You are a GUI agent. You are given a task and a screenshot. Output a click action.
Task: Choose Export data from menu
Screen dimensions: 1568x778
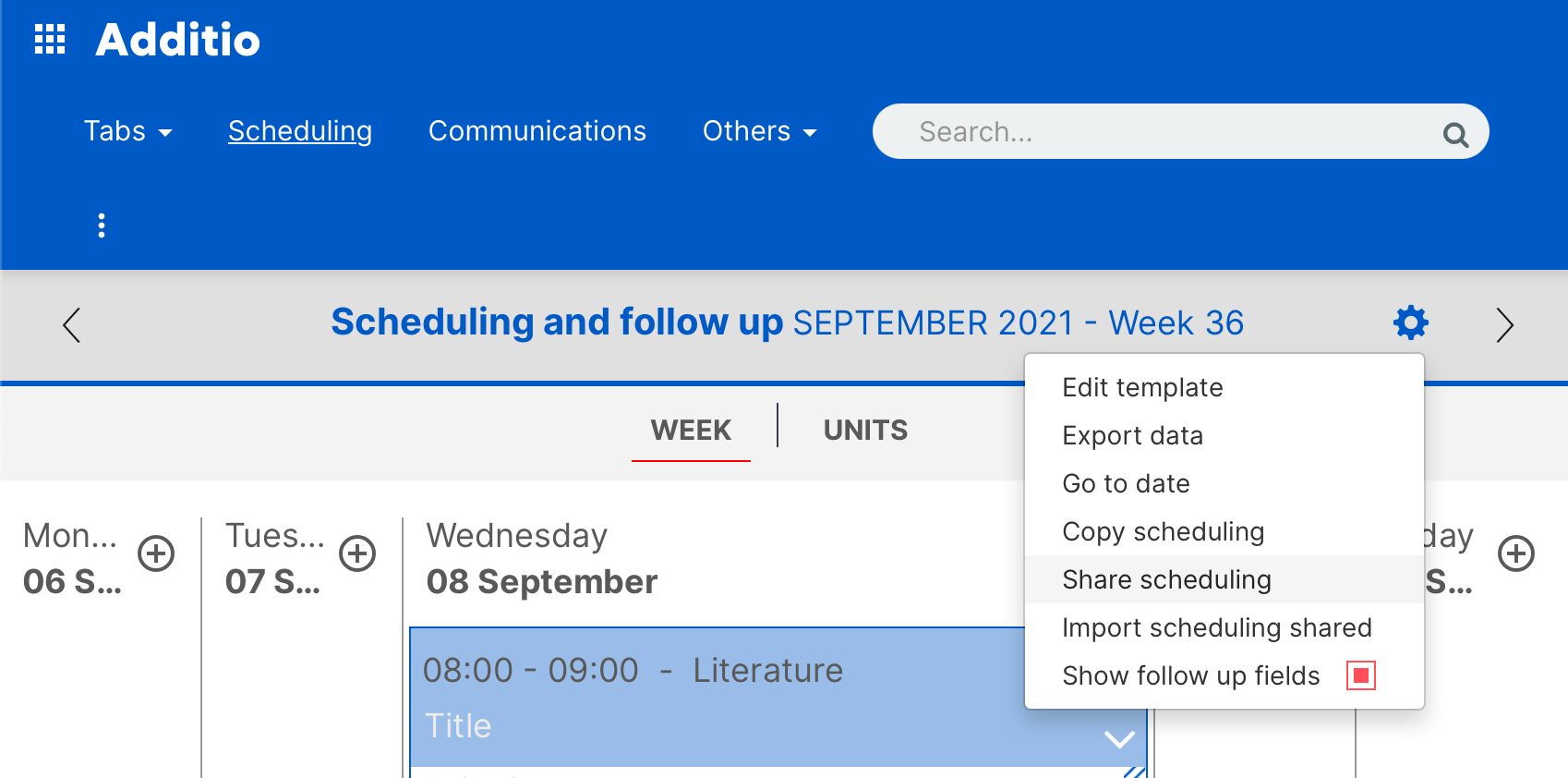pyautogui.click(x=1132, y=435)
